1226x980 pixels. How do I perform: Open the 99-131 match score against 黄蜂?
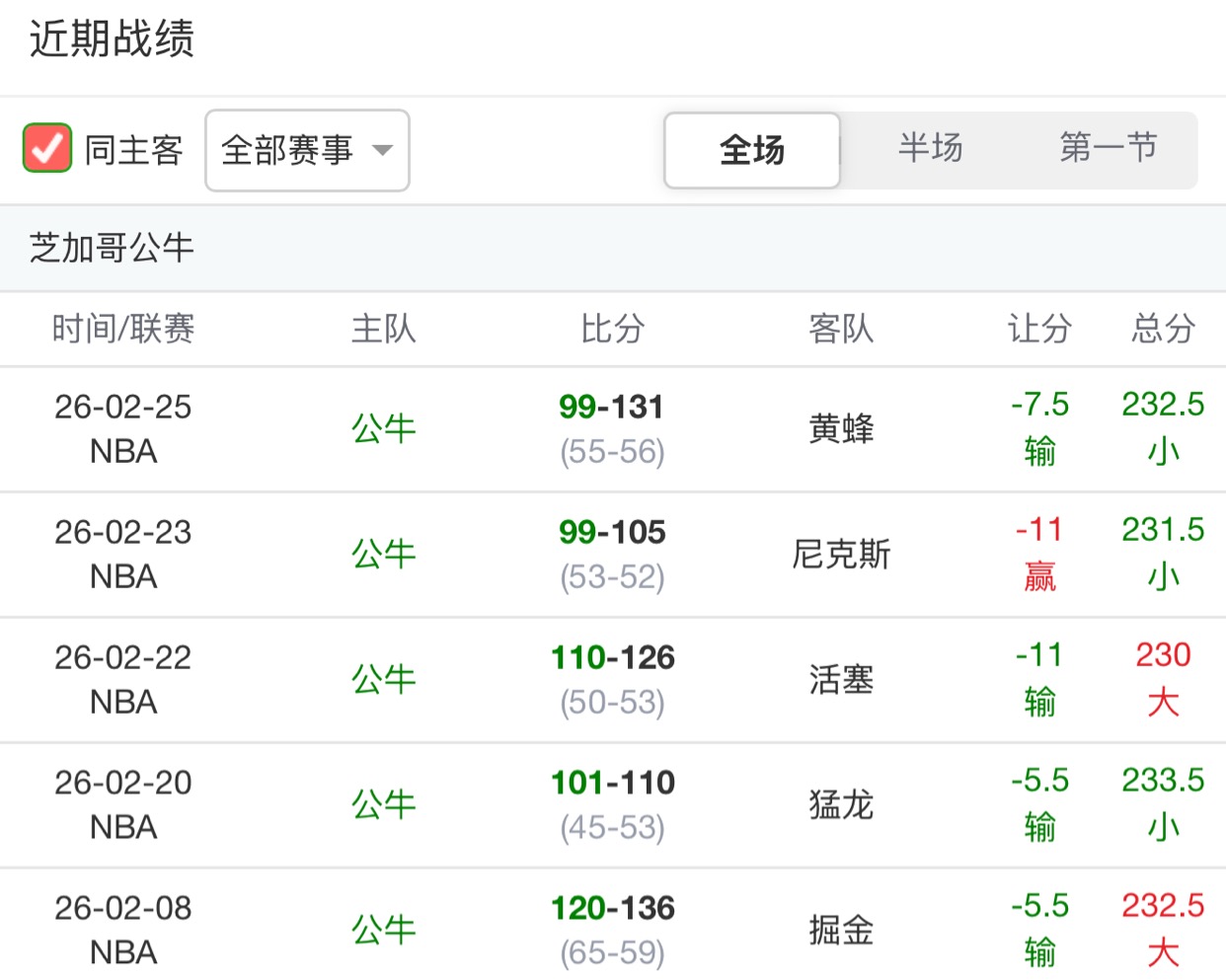pyautogui.click(x=612, y=407)
